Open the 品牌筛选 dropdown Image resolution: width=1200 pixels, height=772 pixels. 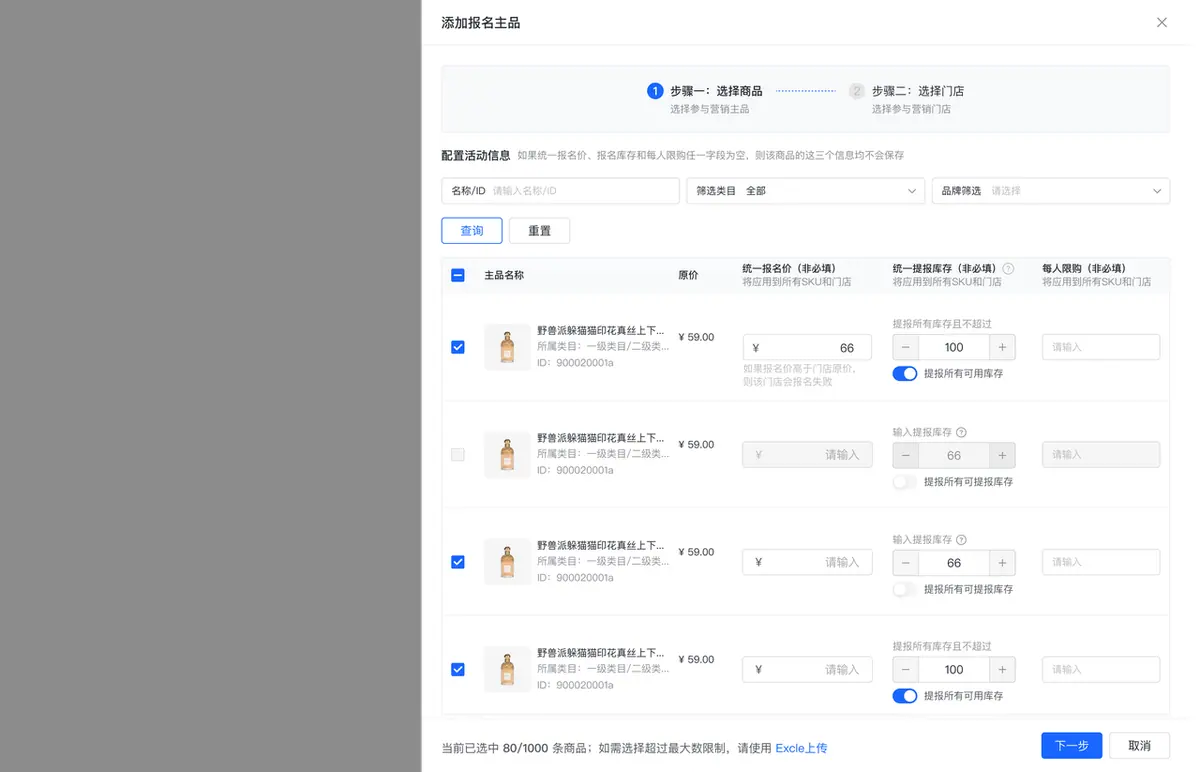[1051, 190]
